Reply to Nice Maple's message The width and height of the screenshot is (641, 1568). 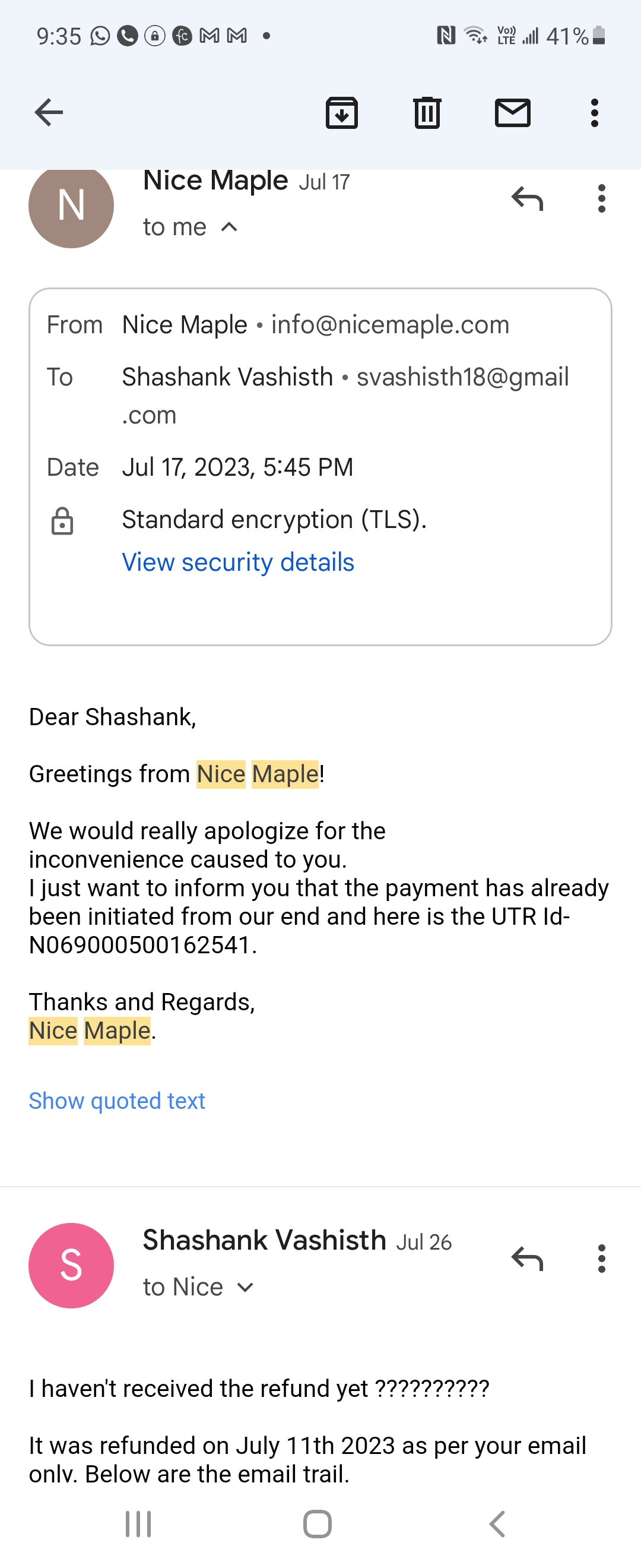526,198
